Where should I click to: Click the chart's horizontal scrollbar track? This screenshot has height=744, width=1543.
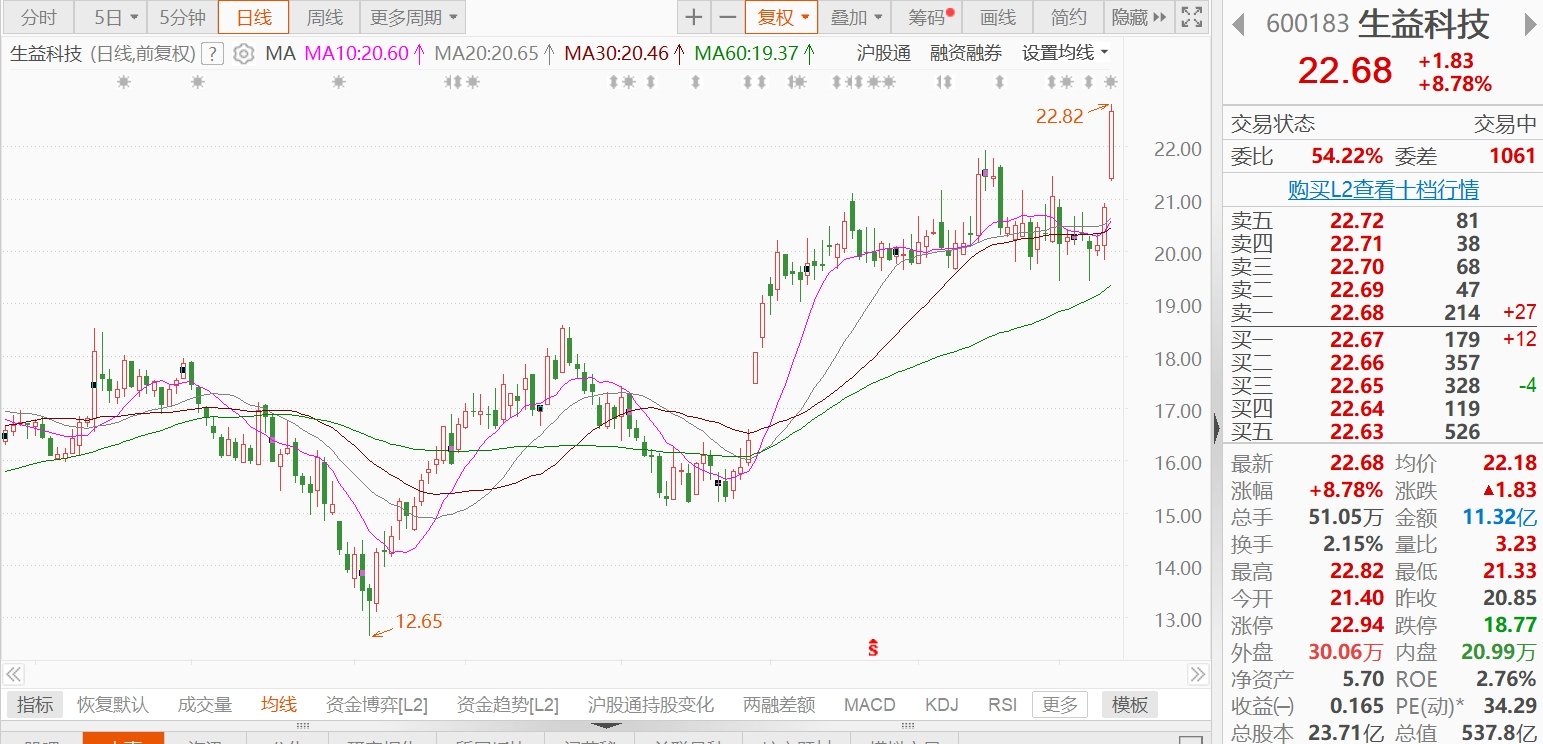click(605, 673)
